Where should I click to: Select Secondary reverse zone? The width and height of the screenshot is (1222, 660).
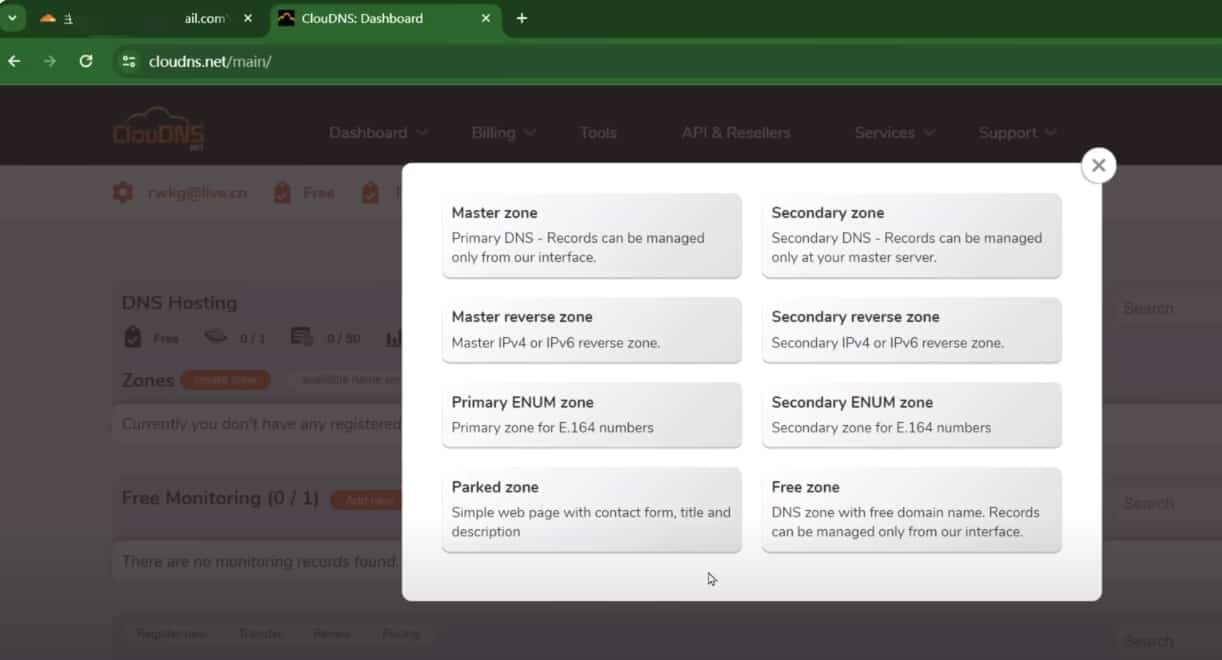click(911, 329)
